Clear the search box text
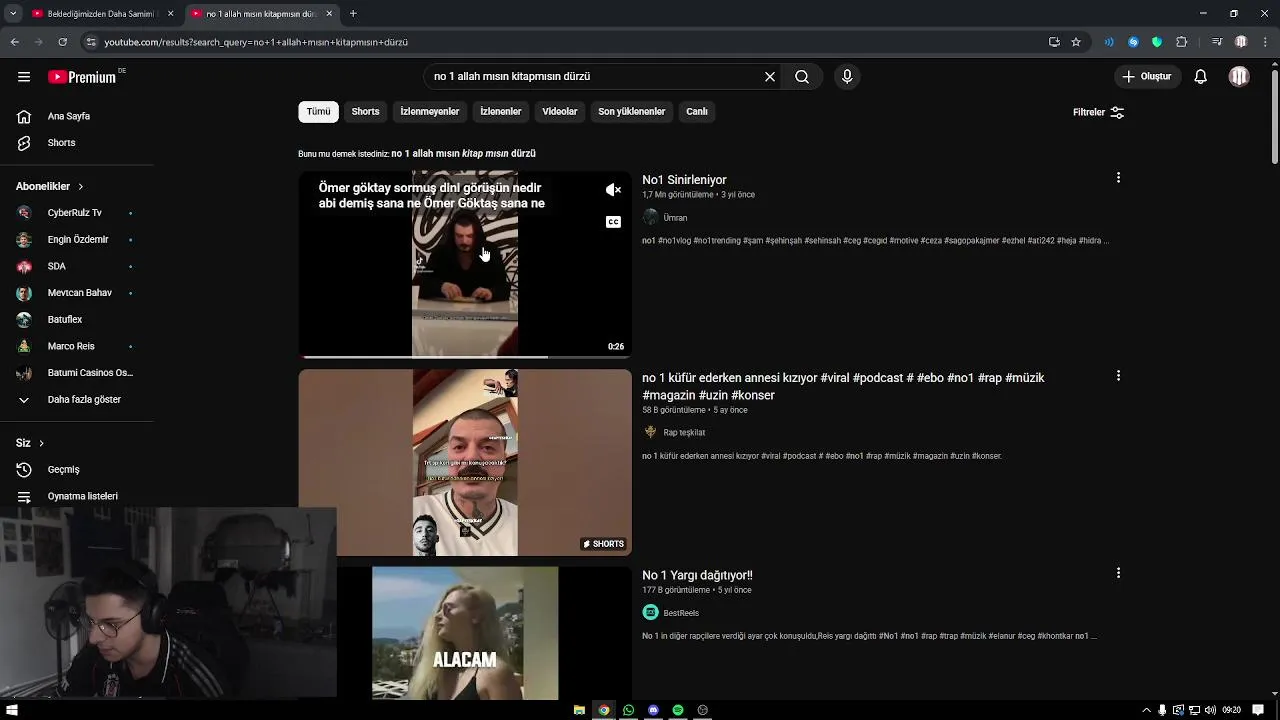The height and width of the screenshot is (720, 1280). click(770, 77)
